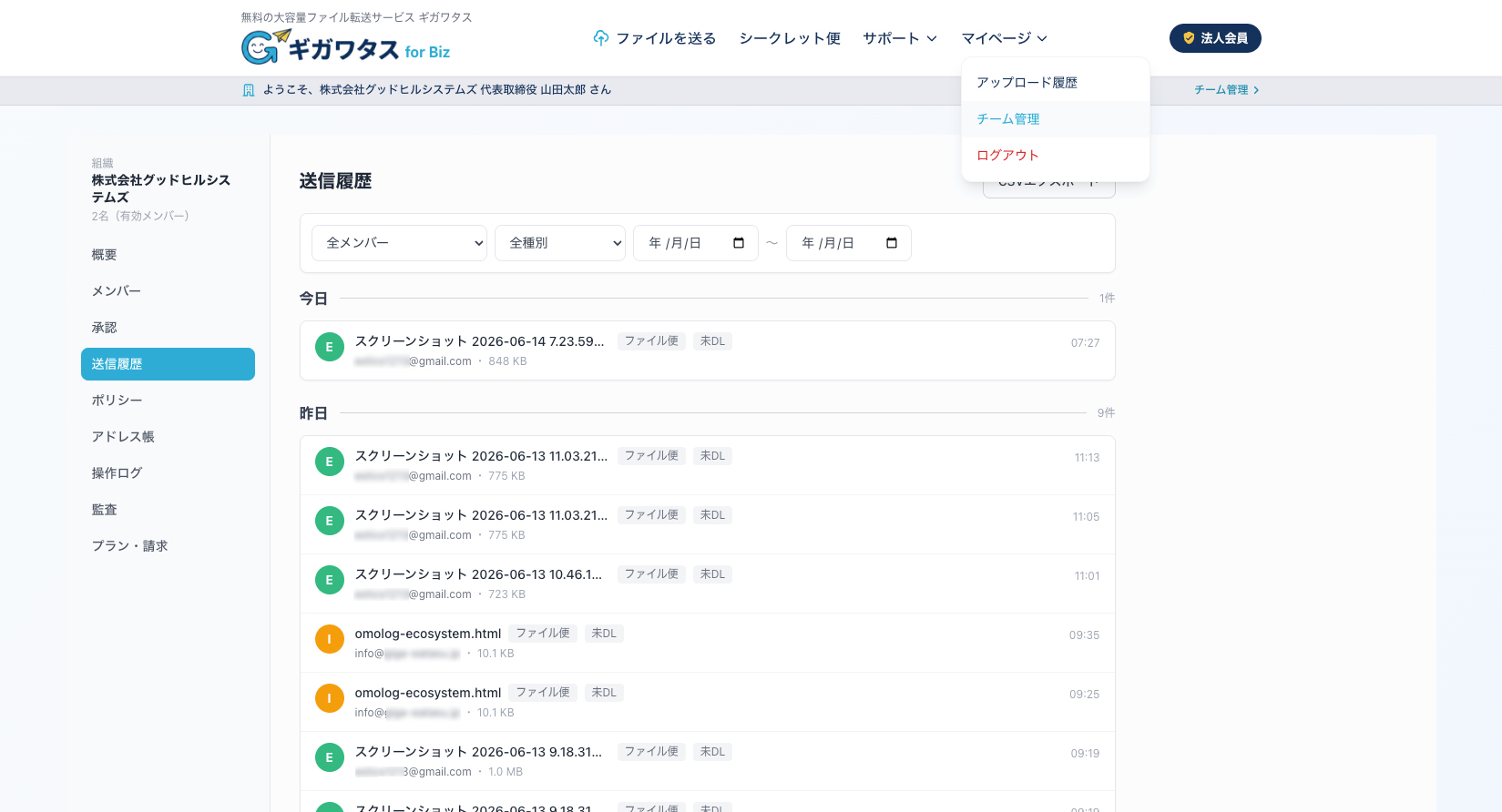Open omolog-ecosystem.html sent at 09:25

(708, 702)
